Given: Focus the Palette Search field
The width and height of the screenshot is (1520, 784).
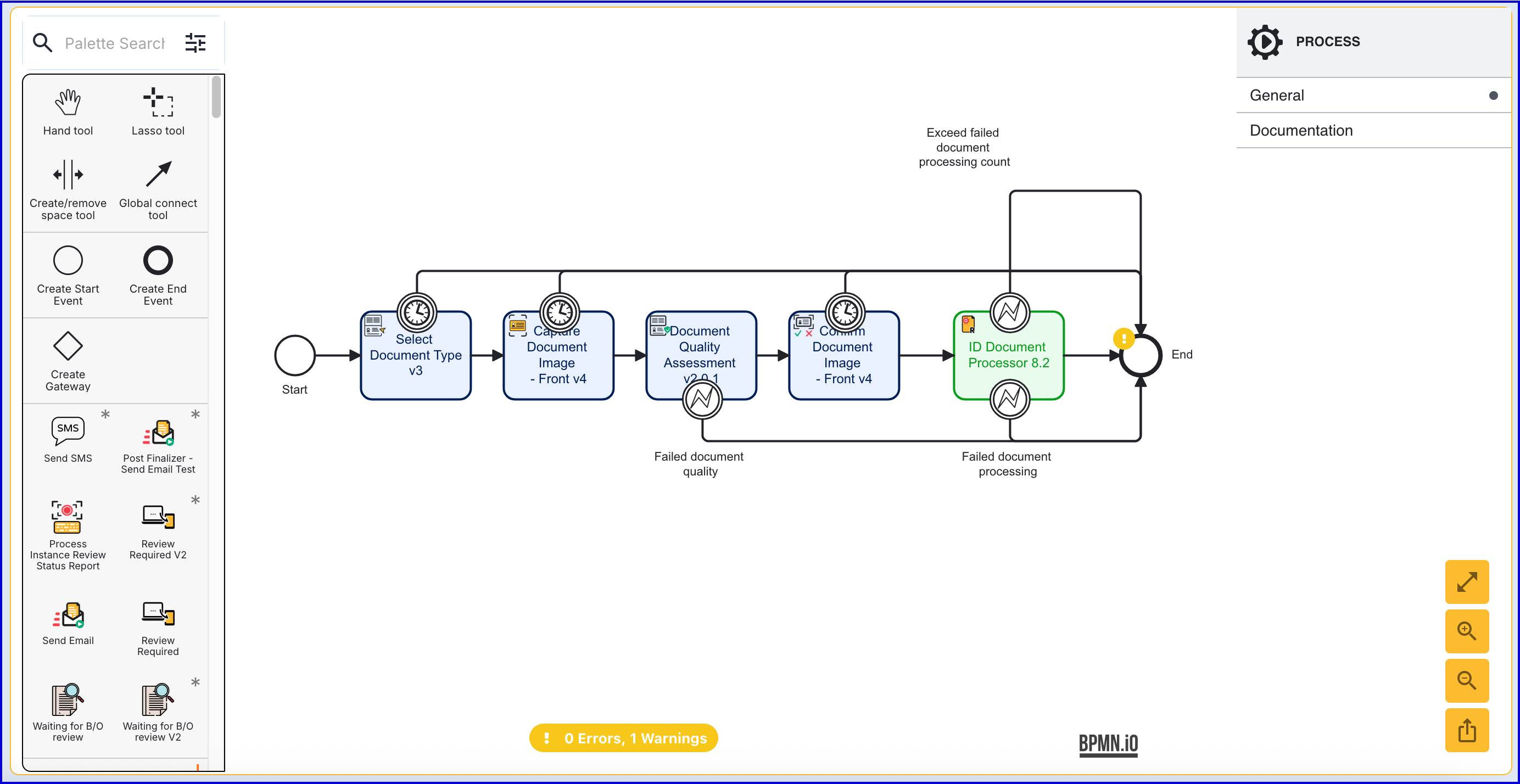Looking at the screenshot, I should click(115, 43).
